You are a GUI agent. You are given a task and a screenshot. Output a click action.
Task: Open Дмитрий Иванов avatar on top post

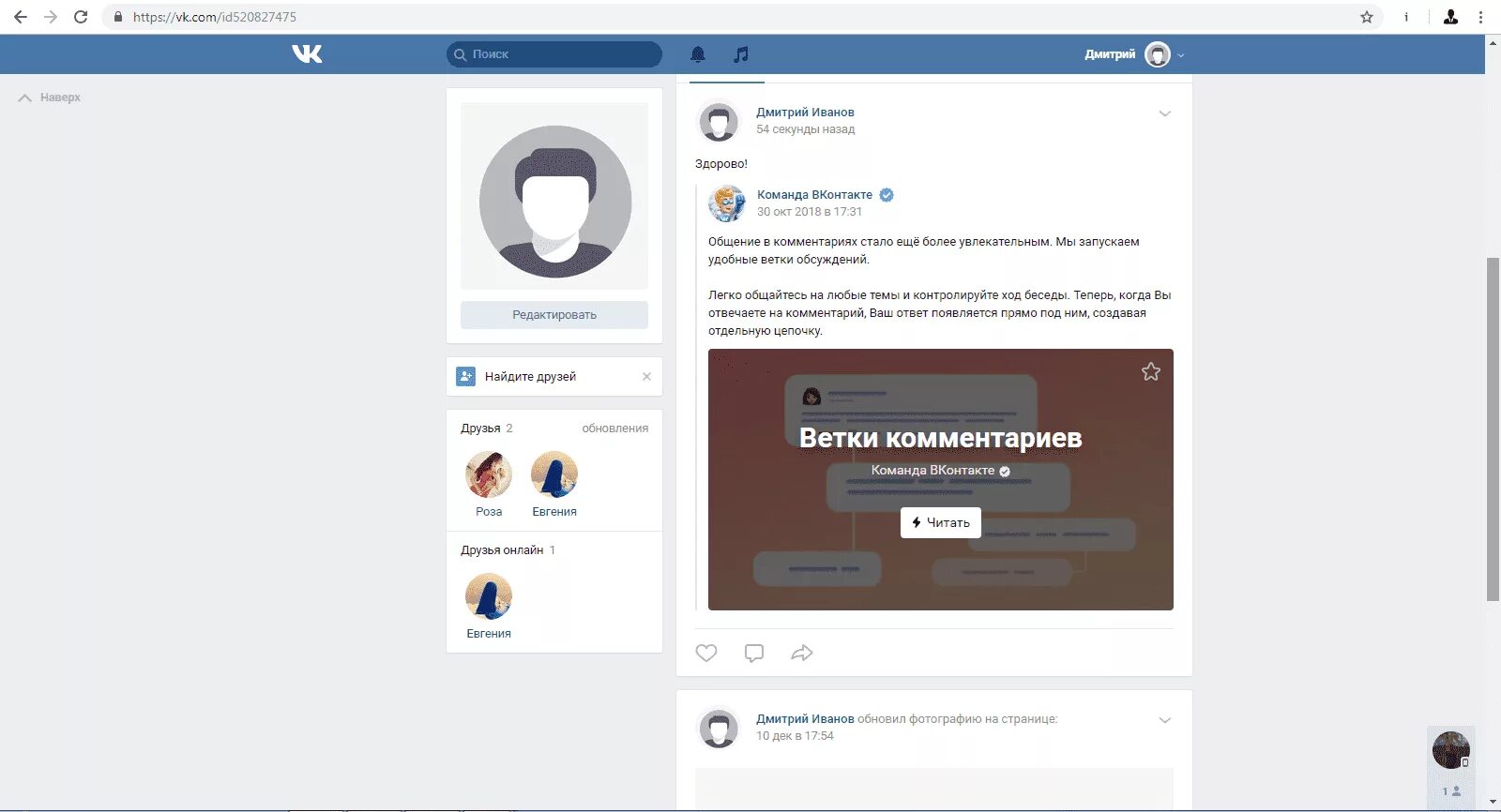[719, 122]
